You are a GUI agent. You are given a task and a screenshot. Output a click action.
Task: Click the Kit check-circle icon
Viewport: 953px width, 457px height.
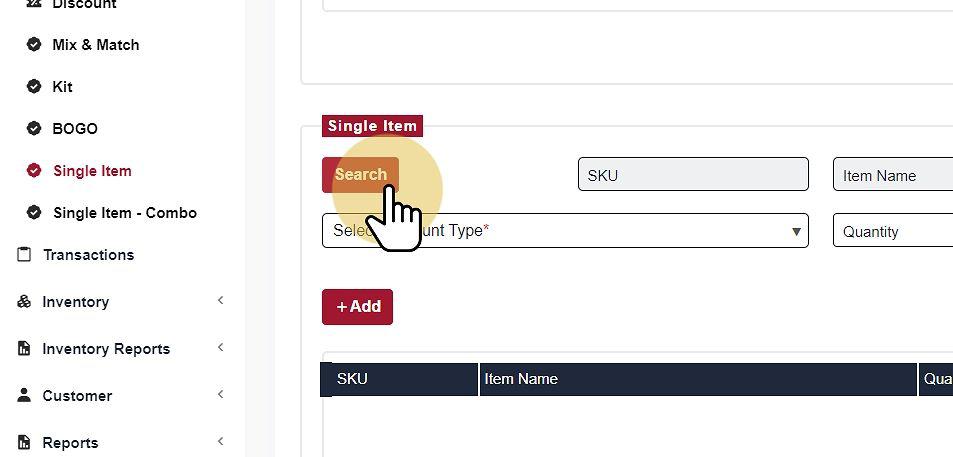pyautogui.click(x=34, y=87)
